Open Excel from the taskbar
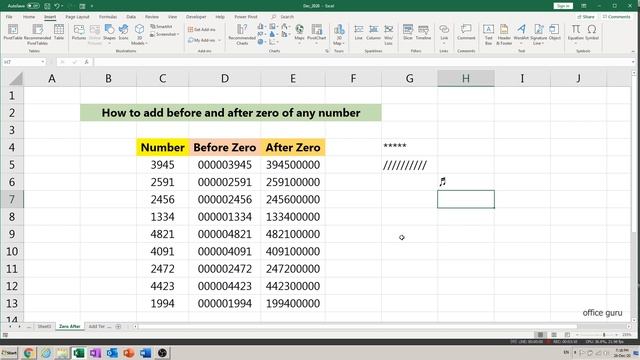The height and width of the screenshot is (360, 640). click(79, 353)
